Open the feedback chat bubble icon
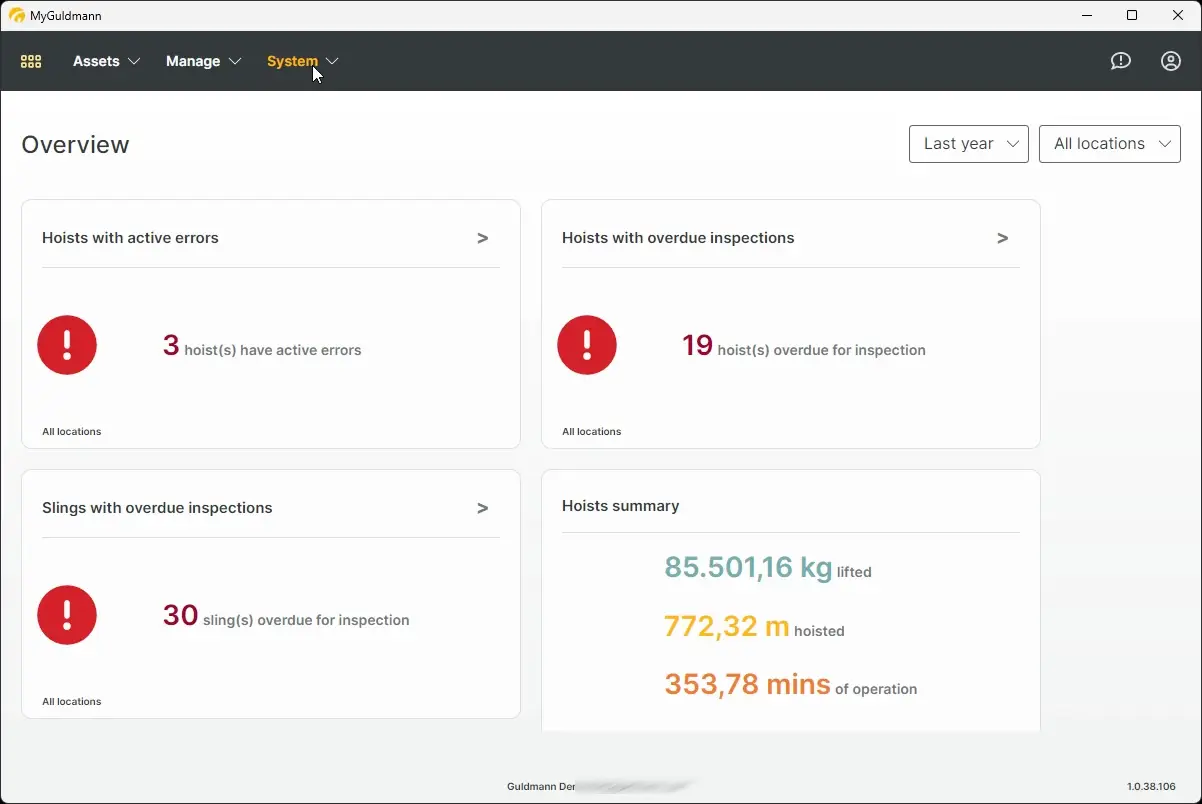1202x804 pixels. [x=1120, y=61]
